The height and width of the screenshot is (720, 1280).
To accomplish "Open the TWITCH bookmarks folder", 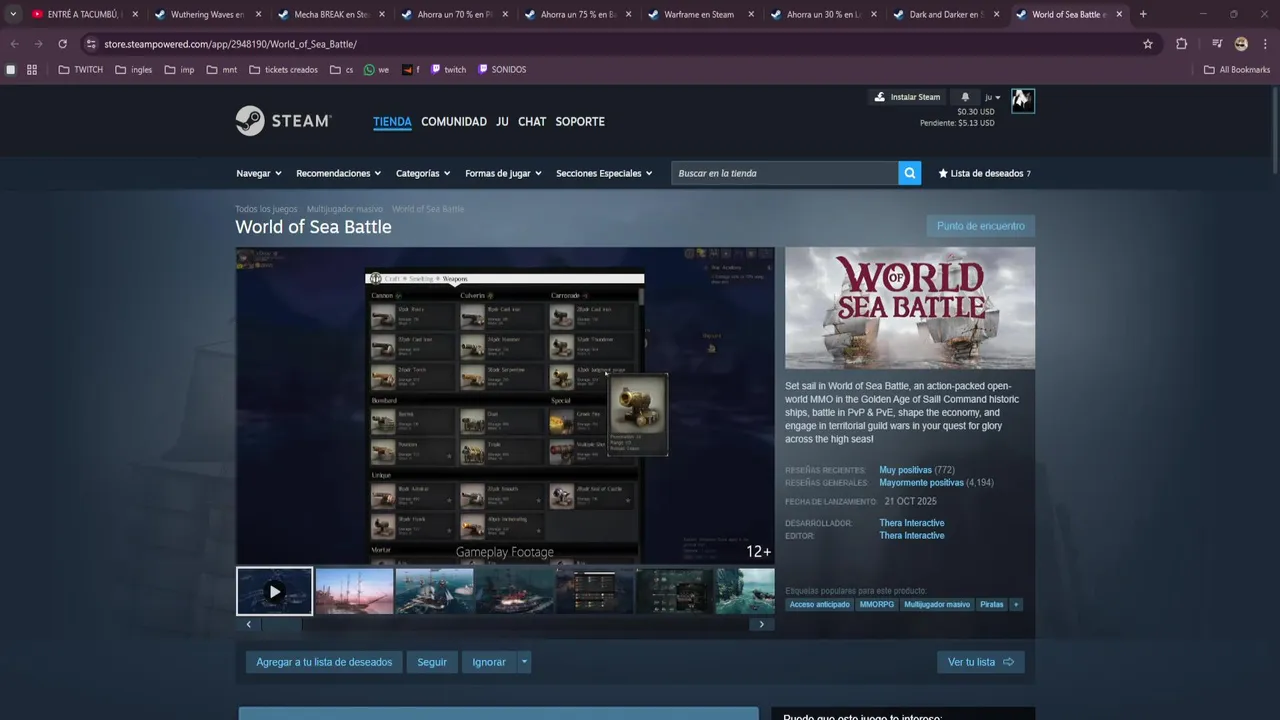I will 81,70.
